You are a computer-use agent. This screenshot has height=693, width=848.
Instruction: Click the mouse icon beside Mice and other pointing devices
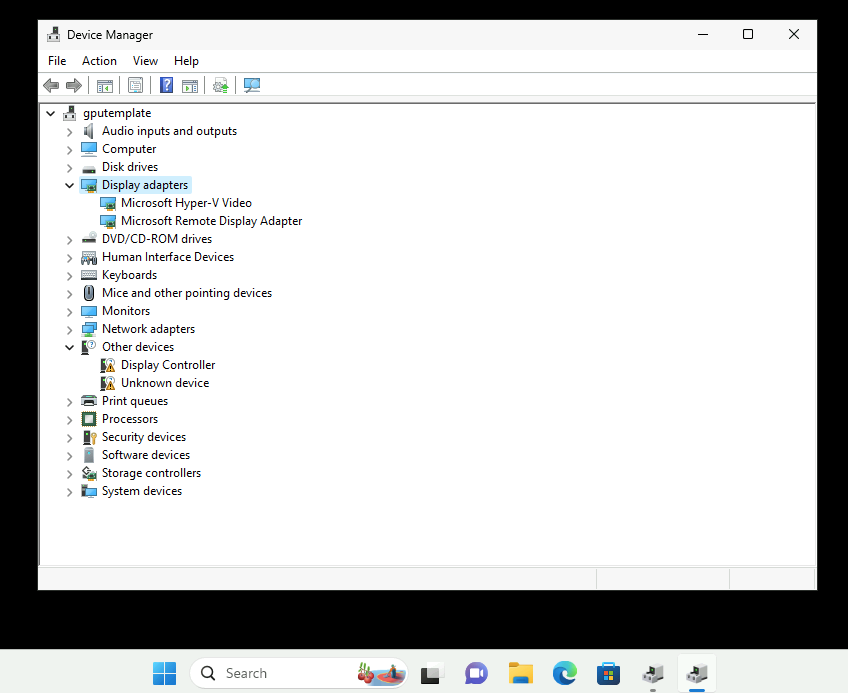[x=89, y=293]
